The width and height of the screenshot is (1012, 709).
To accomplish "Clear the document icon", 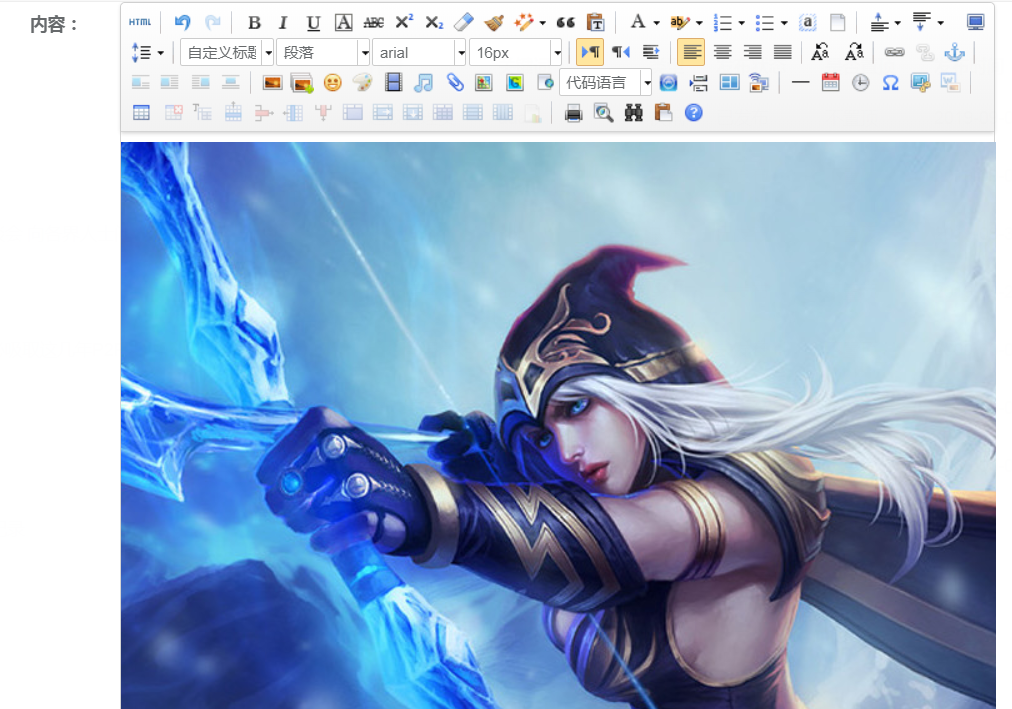I will tap(837, 23).
